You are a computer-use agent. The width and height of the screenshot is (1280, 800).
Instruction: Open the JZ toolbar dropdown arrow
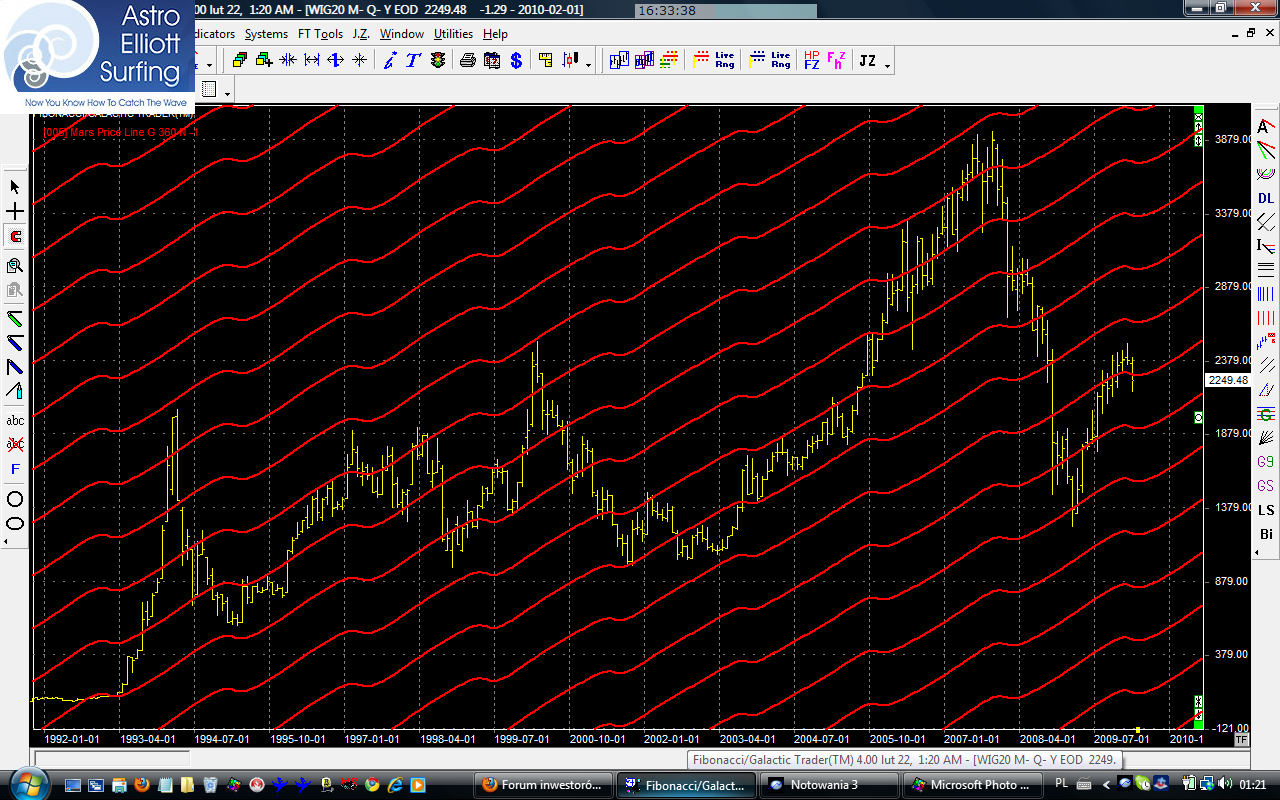pyautogui.click(x=887, y=65)
